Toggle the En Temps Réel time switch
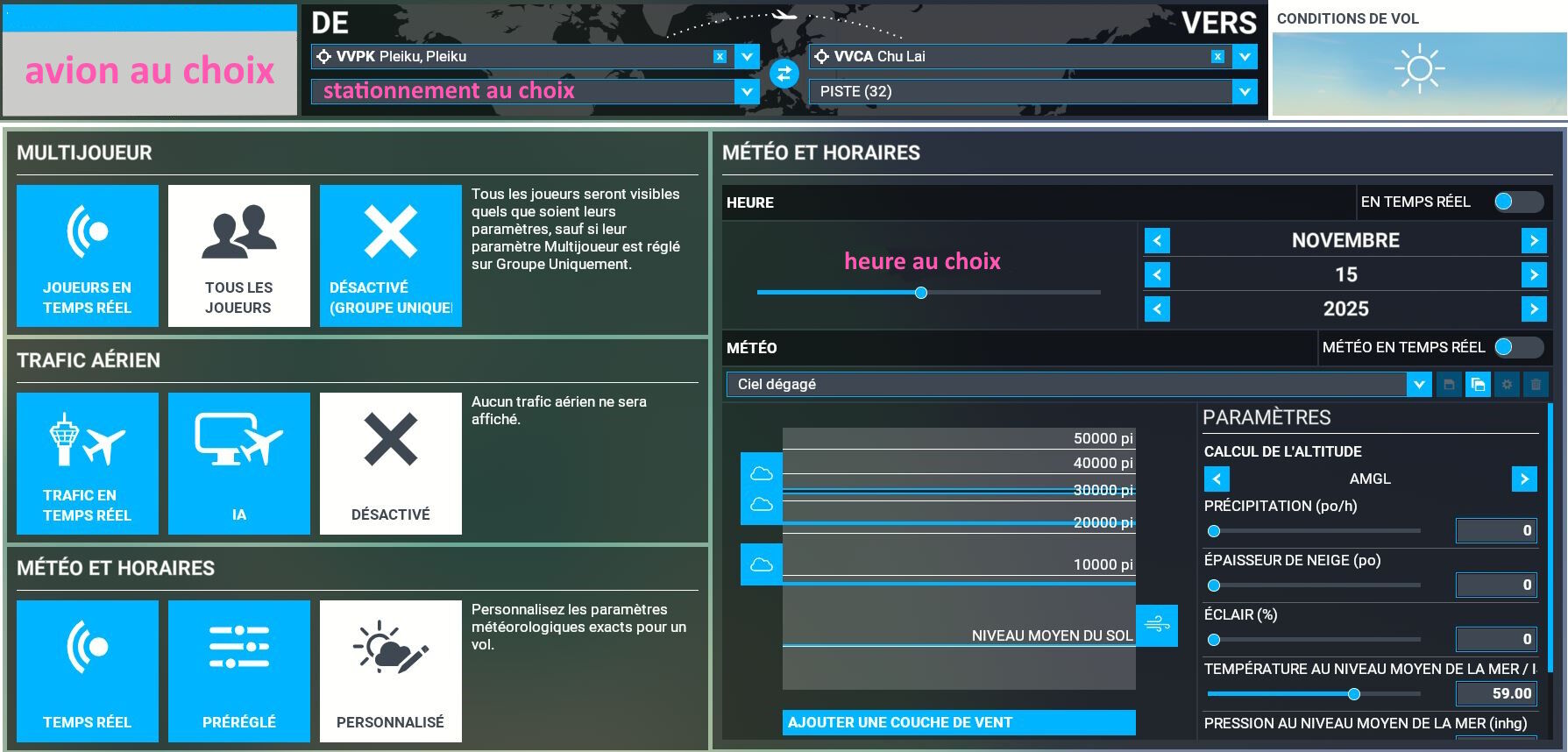This screenshot has width=1568, height=752. click(1518, 202)
